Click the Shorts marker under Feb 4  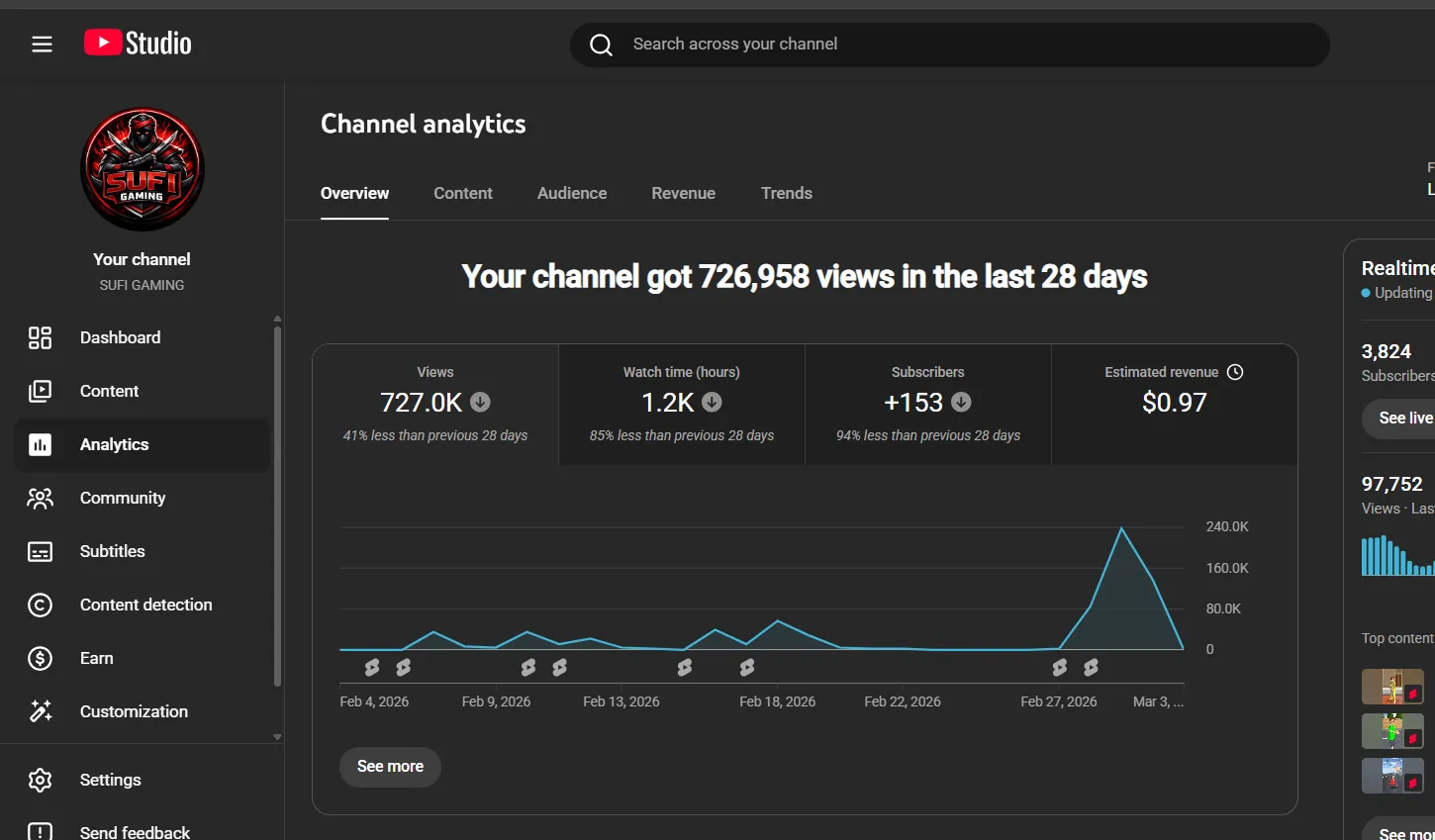coord(372,668)
